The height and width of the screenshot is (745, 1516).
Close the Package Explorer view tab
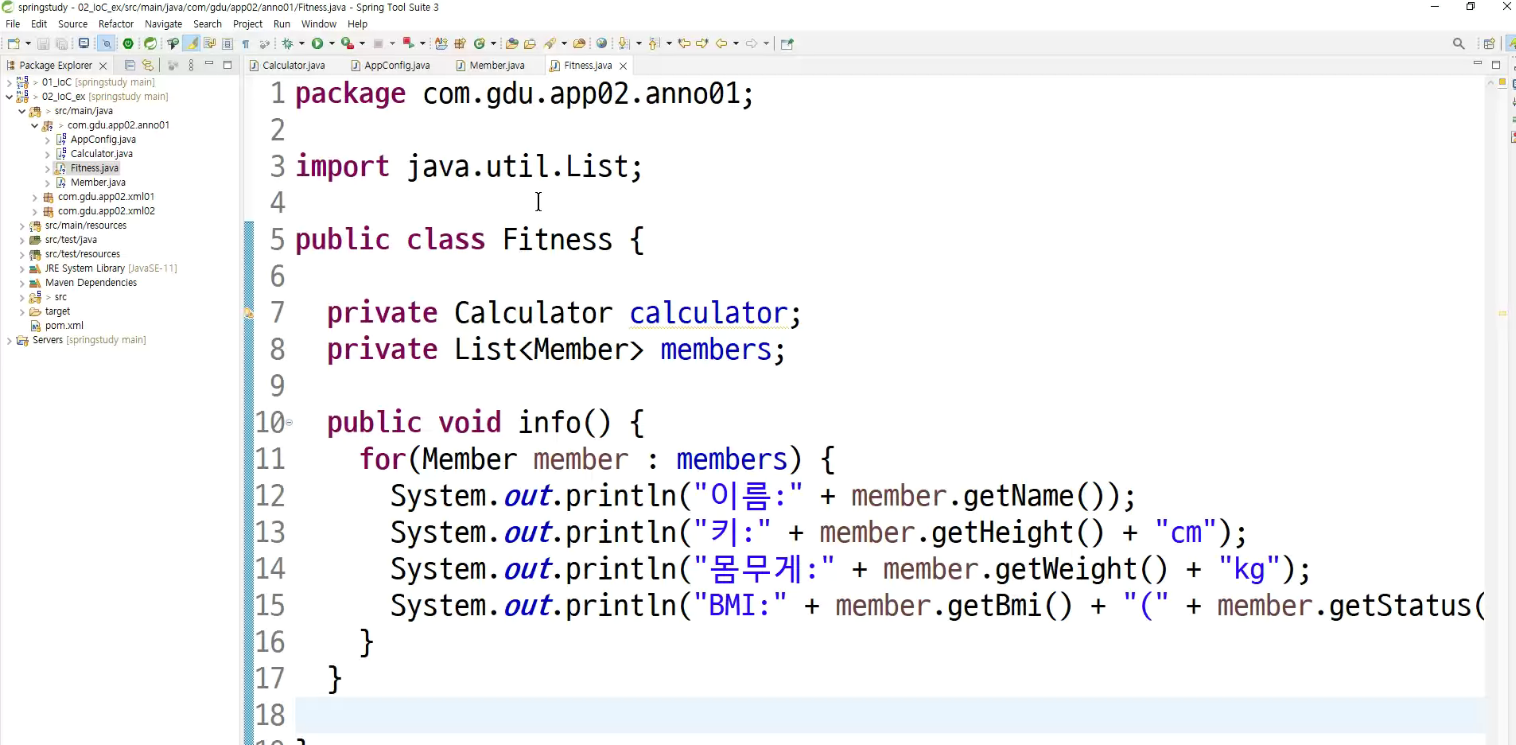(x=103, y=66)
